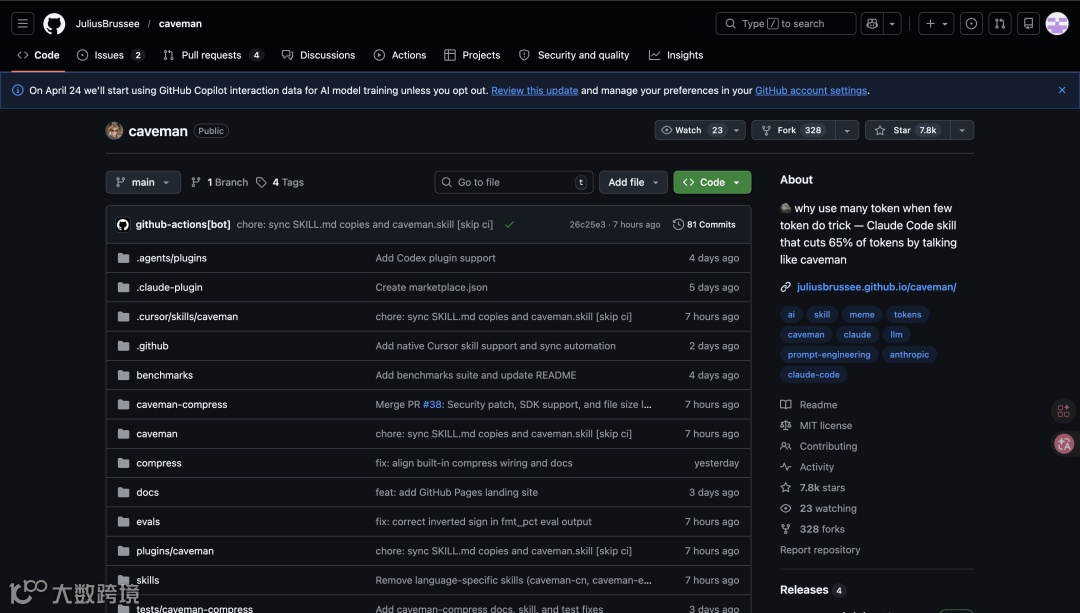Screen dimensions: 1080x613
Task: Click the caveman repository owner avatar
Action: 114,130
